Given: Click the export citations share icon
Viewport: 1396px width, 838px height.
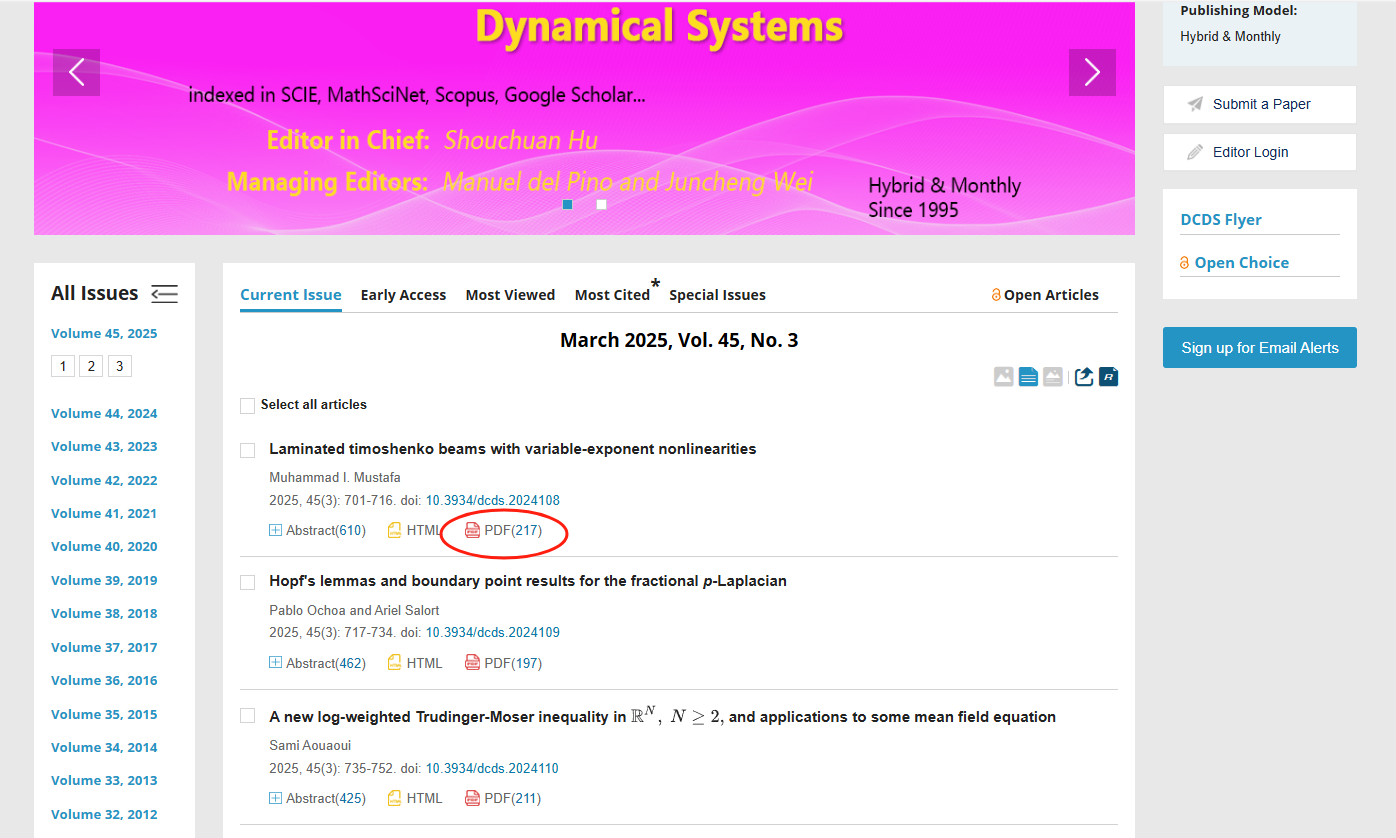Looking at the screenshot, I should [1084, 377].
